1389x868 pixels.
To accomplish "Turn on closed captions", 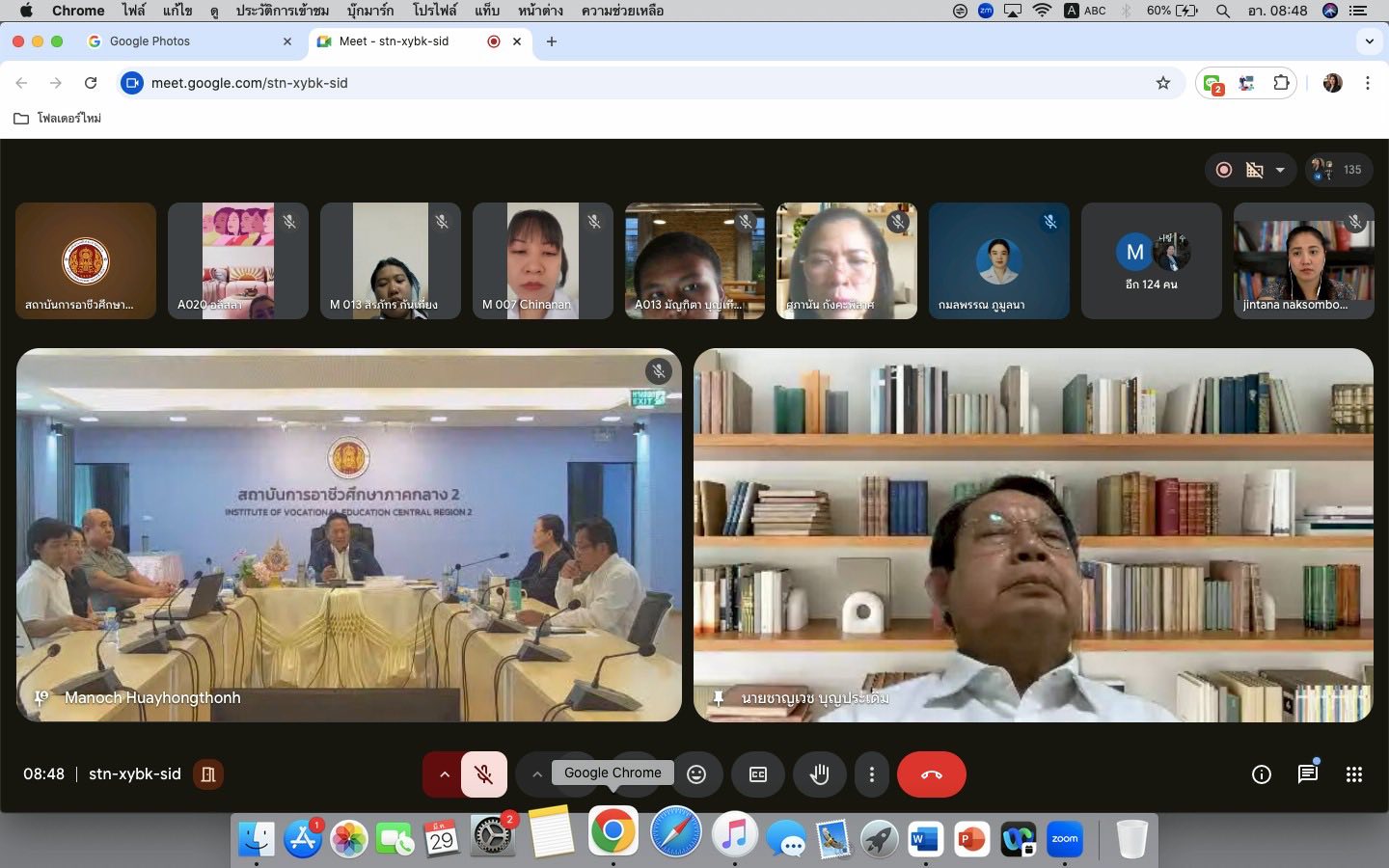I will coord(758,774).
